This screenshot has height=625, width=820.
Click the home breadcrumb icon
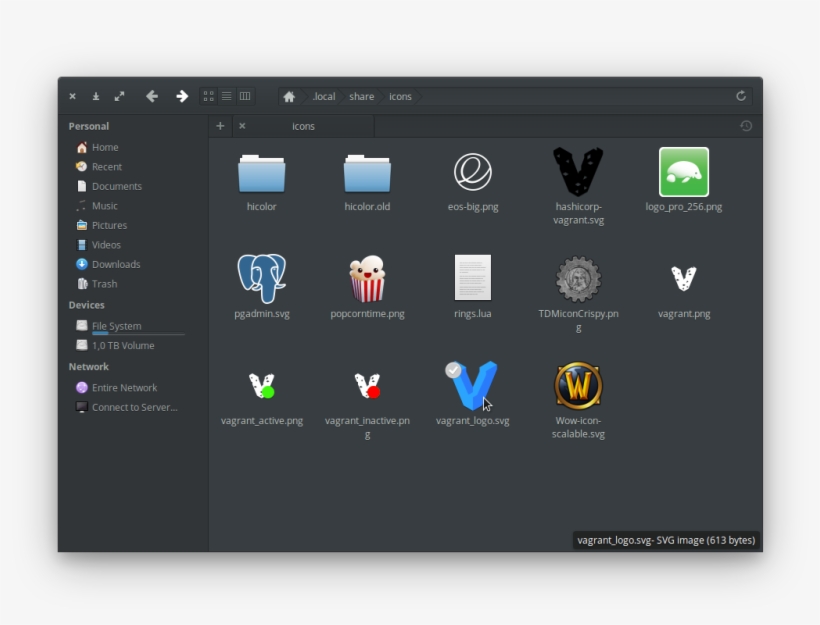[289, 97]
